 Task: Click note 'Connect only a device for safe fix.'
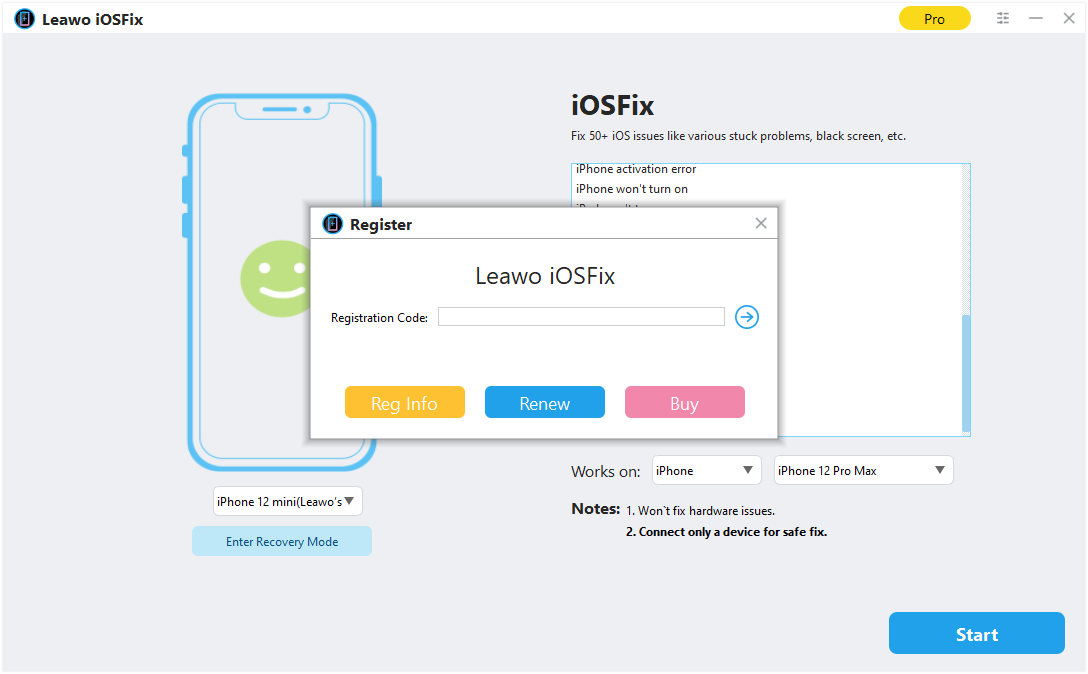726,532
